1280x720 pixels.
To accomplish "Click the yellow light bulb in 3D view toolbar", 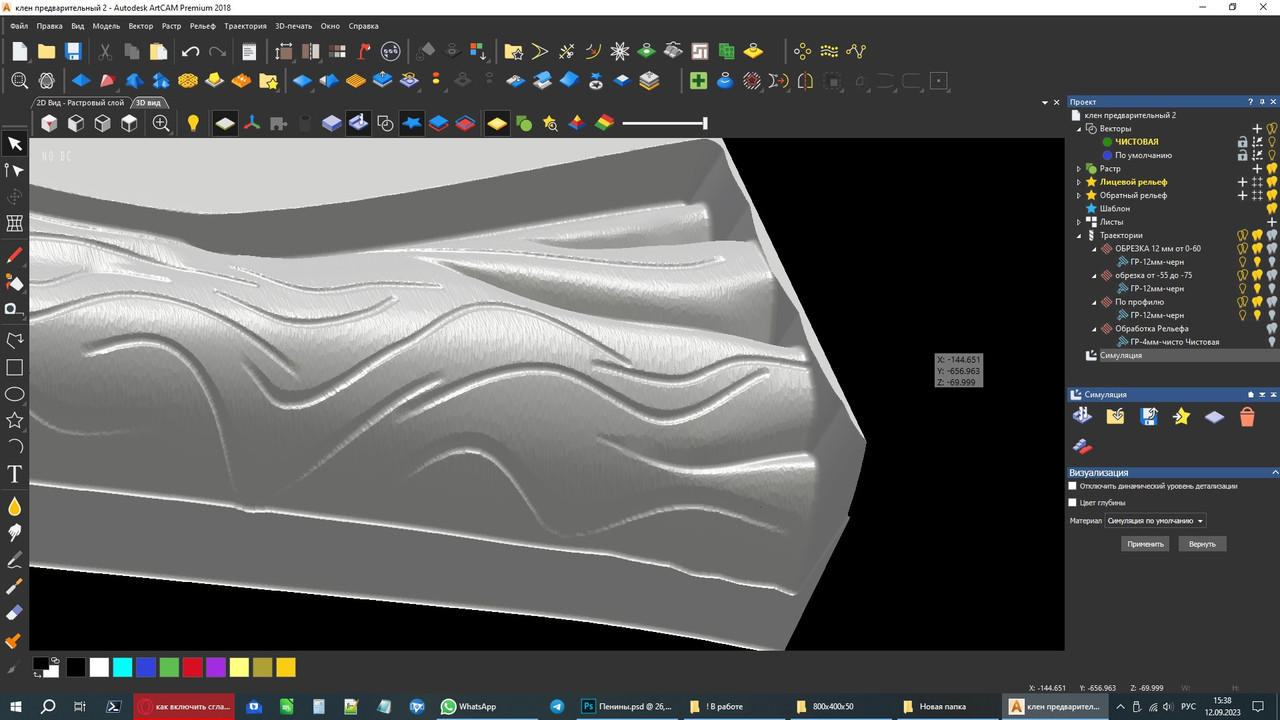I will tap(193, 123).
